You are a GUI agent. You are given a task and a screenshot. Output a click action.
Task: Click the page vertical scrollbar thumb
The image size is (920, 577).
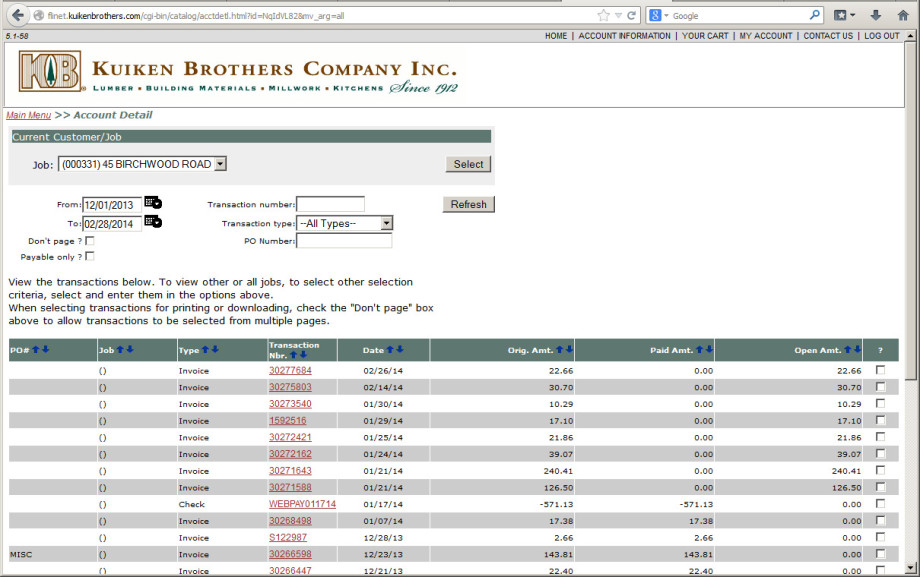click(910, 210)
